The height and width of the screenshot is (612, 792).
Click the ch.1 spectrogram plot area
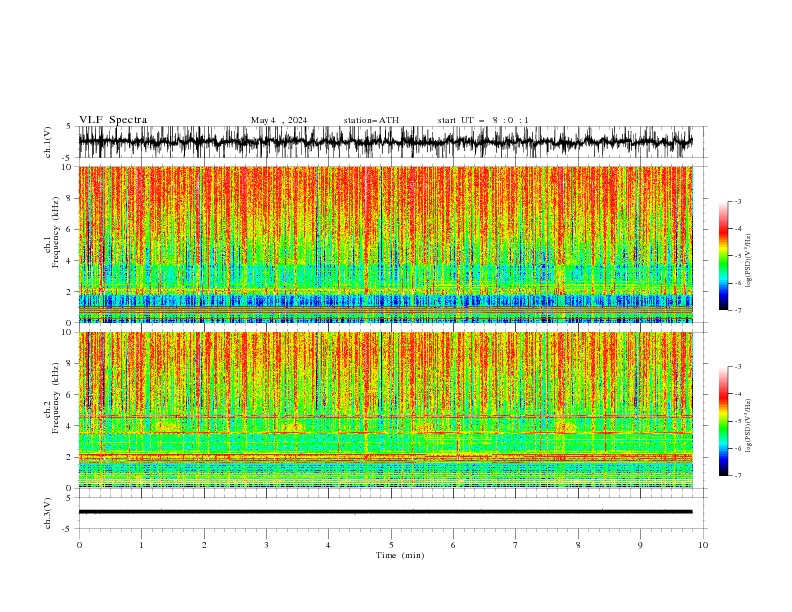pyautogui.click(x=385, y=244)
